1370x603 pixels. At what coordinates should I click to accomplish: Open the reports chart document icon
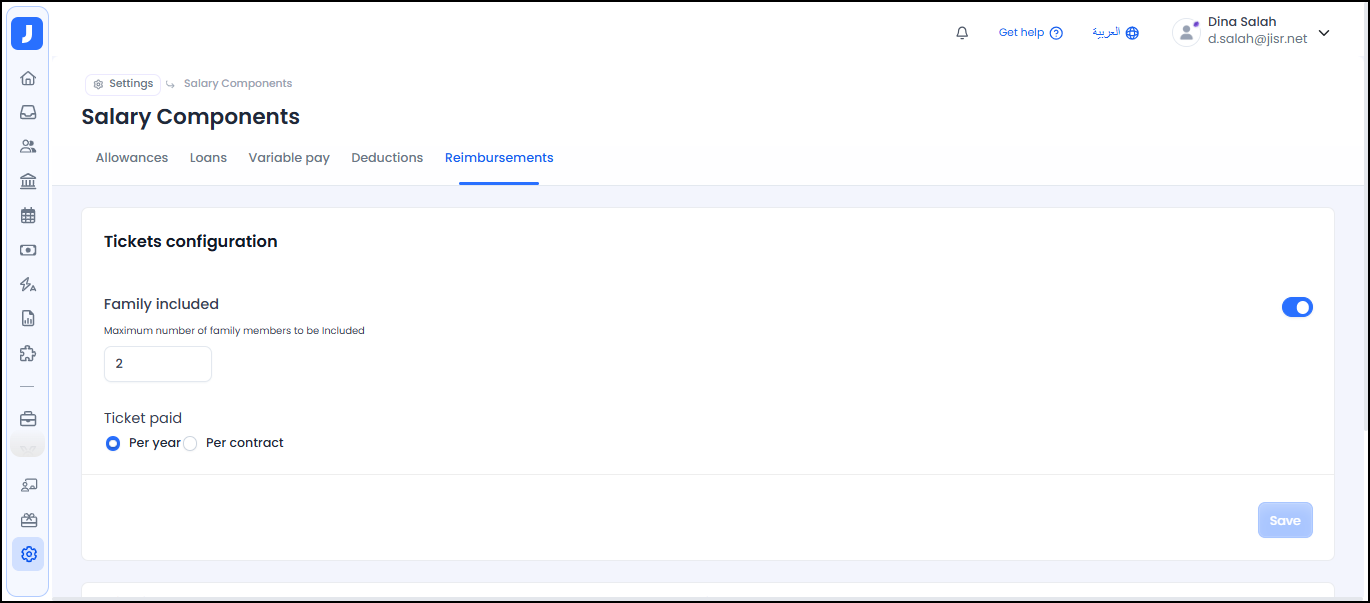(28, 319)
